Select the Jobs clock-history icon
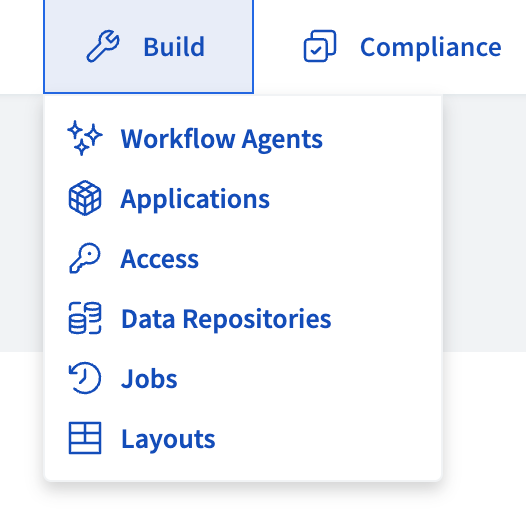Viewport: 526px width, 514px height. tap(85, 378)
